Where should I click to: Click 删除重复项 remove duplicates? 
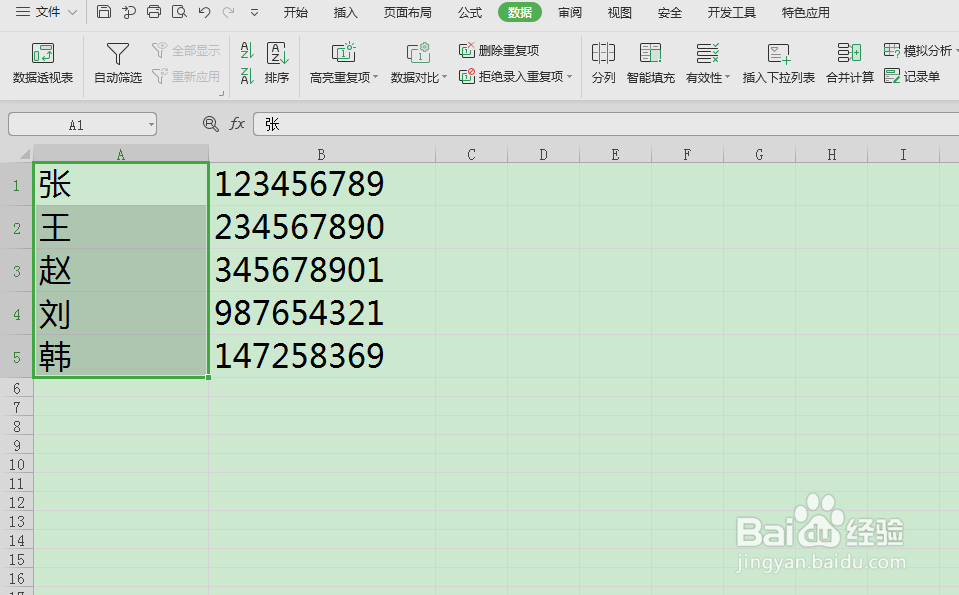tap(499, 50)
